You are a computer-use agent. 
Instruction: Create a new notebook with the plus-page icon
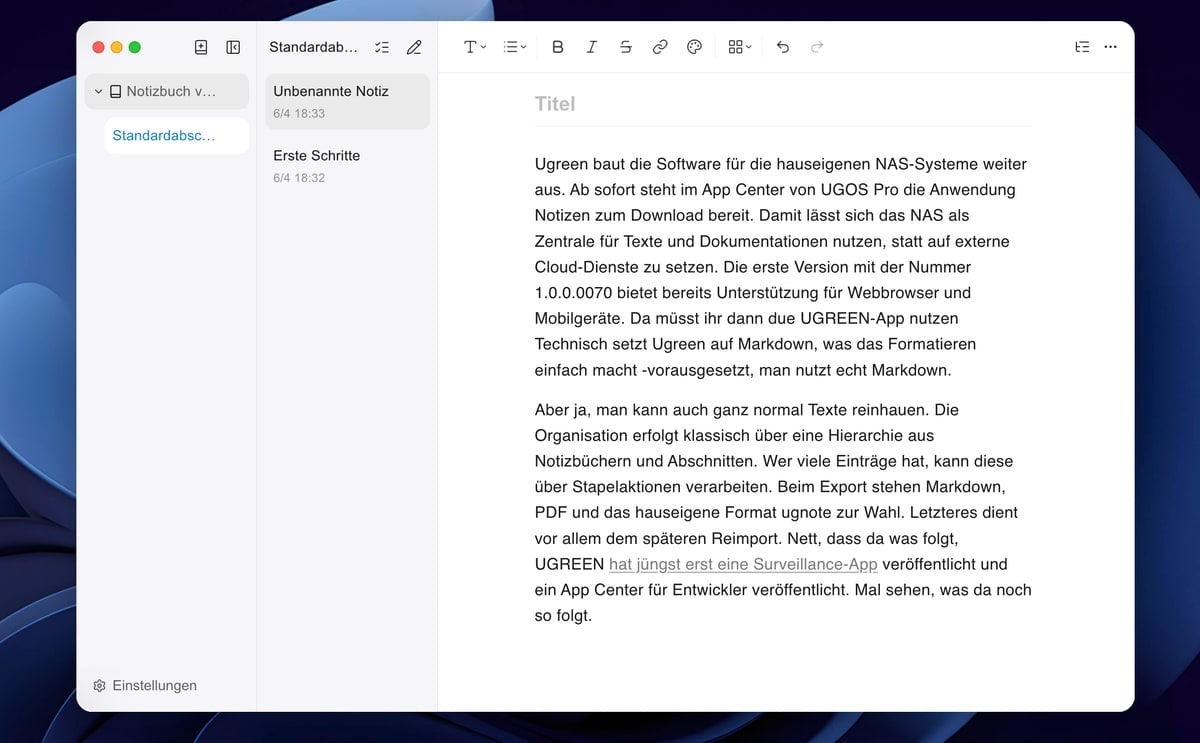pyautogui.click(x=201, y=47)
